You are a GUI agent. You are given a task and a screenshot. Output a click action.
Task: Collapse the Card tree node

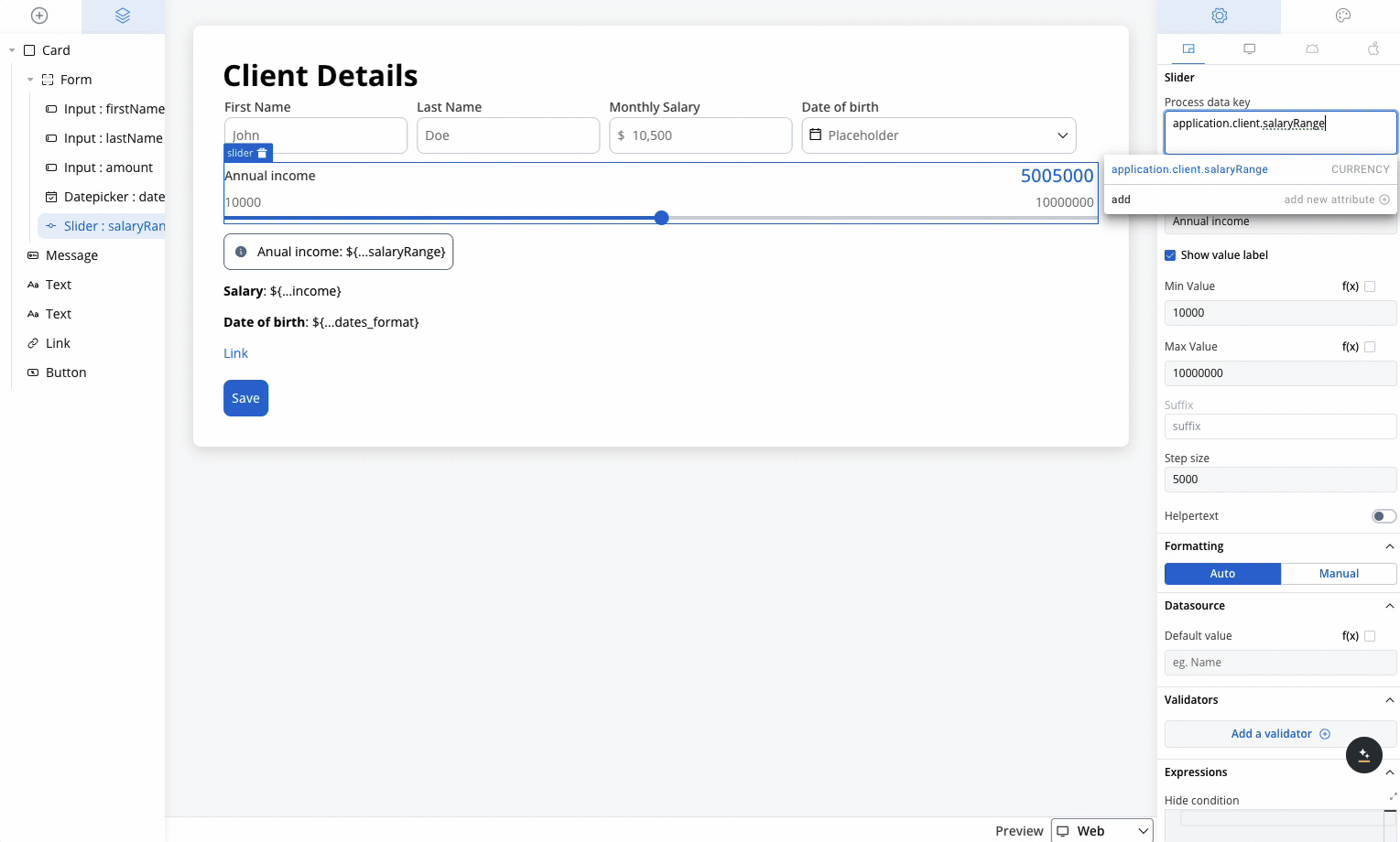(x=12, y=50)
